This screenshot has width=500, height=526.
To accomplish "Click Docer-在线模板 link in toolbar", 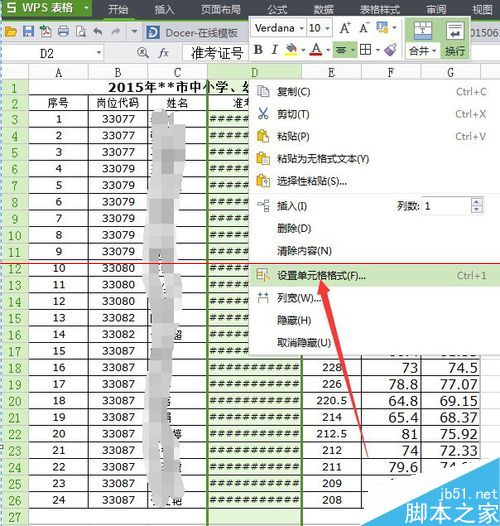I will (x=201, y=33).
